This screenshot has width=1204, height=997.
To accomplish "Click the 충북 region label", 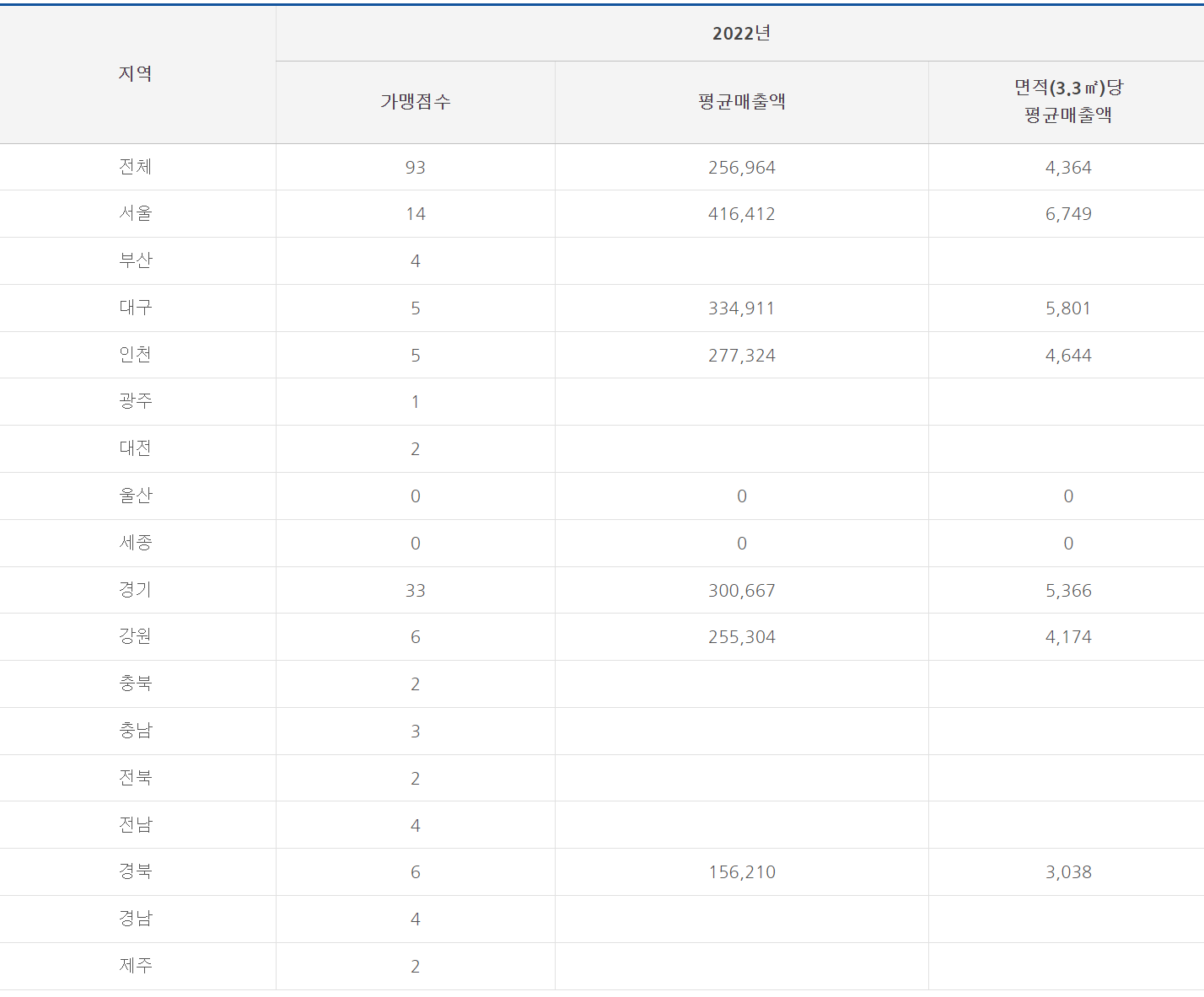I will 136,683.
